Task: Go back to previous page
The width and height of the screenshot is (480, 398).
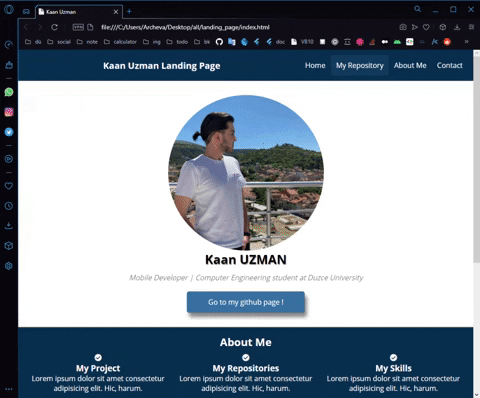Action: point(26,27)
